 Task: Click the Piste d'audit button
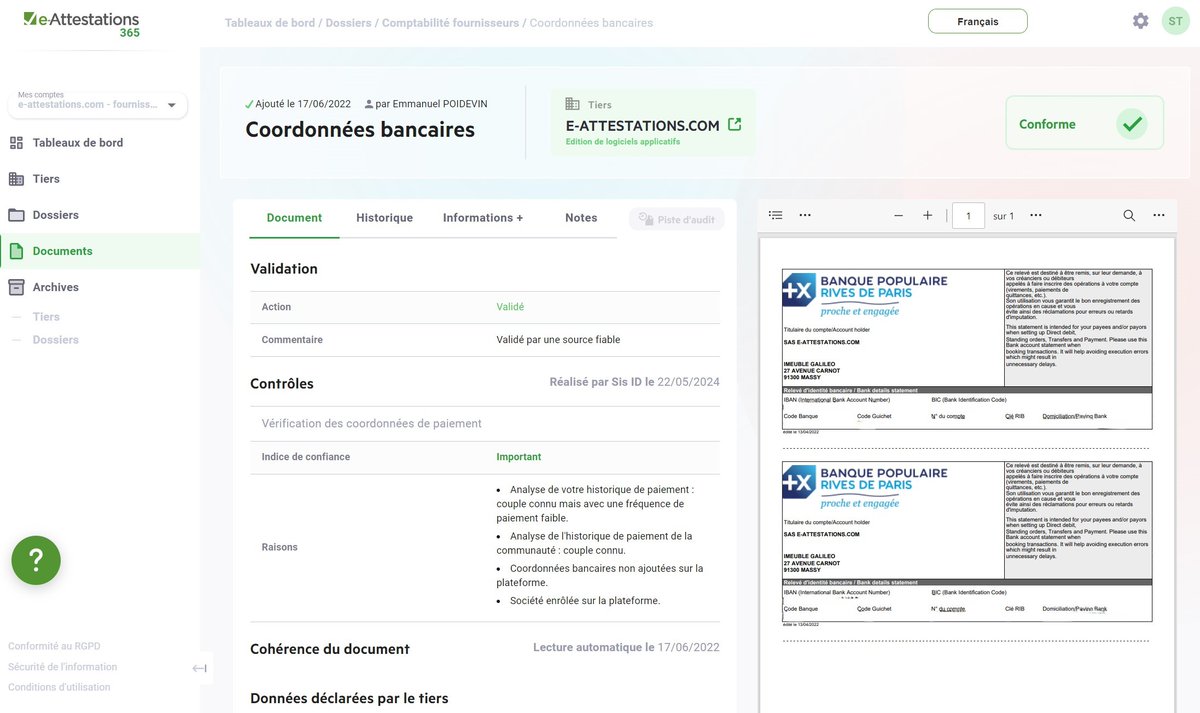(677, 219)
